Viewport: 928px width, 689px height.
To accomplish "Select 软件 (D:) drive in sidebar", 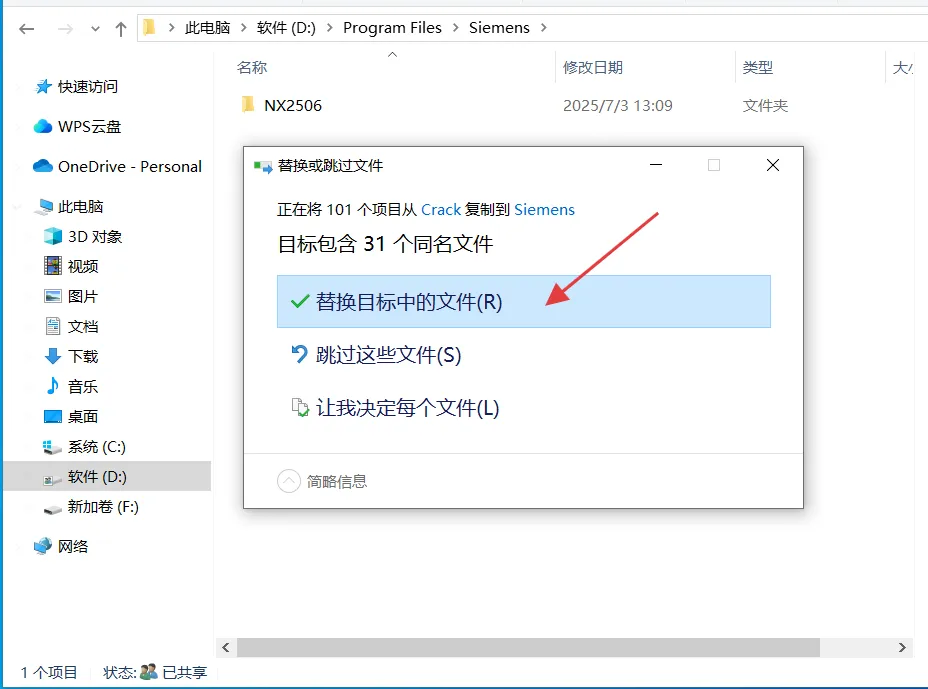I will click(107, 476).
